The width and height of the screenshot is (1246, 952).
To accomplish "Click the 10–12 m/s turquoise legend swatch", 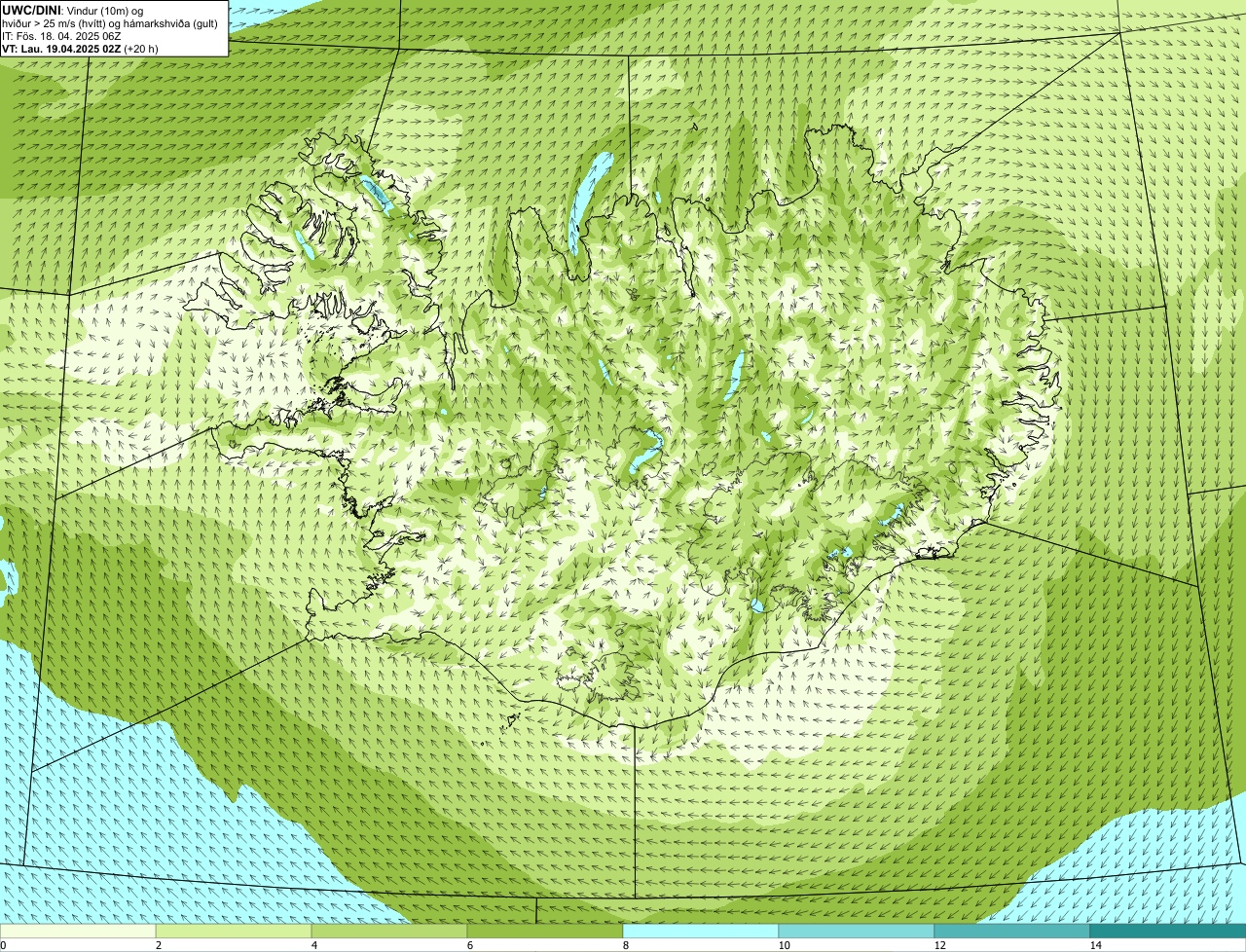I will (x=857, y=931).
